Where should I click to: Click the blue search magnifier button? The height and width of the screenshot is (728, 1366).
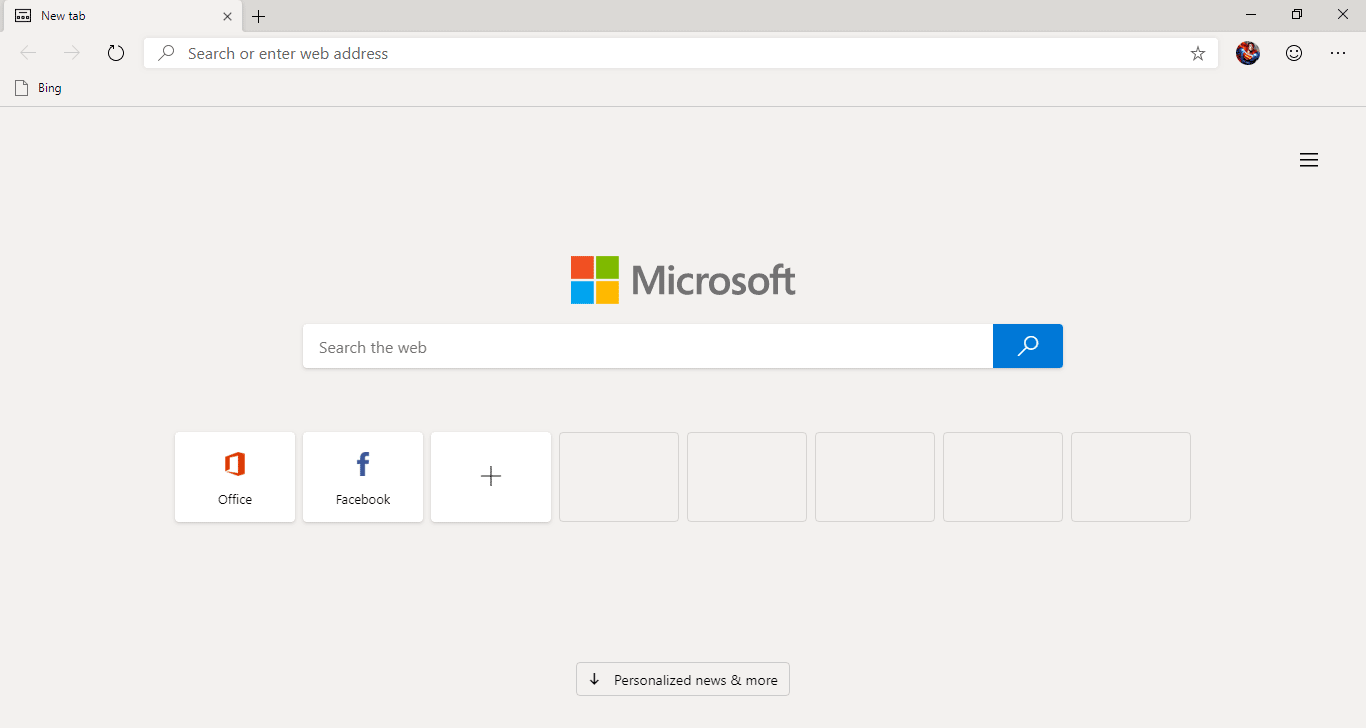click(1028, 346)
